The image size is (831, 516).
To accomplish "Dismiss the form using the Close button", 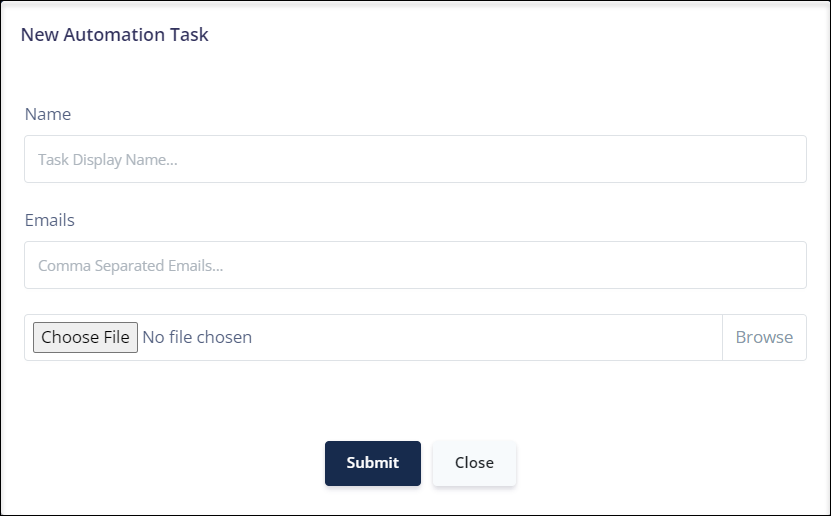I will [474, 463].
